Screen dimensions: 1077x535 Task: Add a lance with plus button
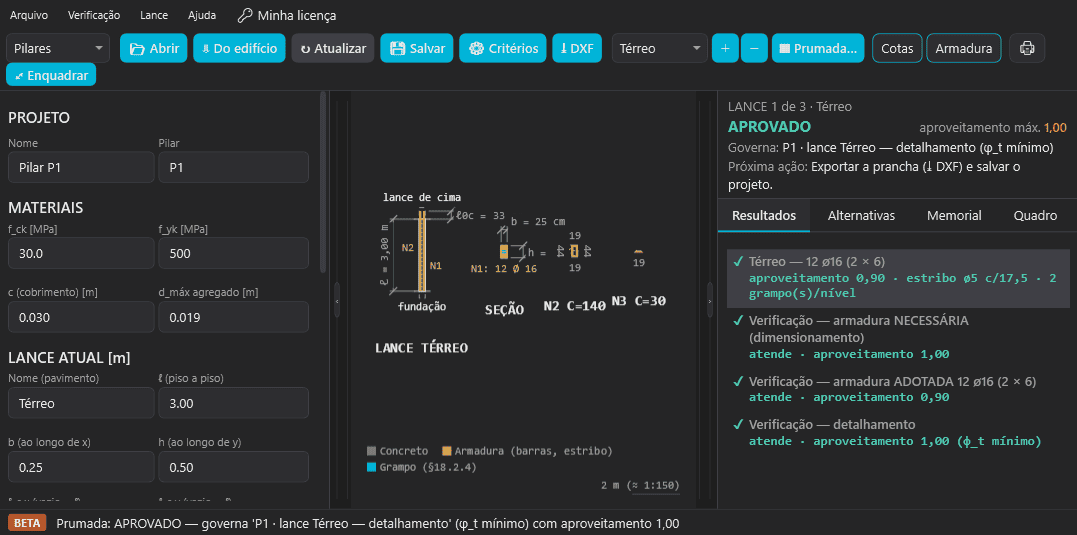click(x=725, y=48)
